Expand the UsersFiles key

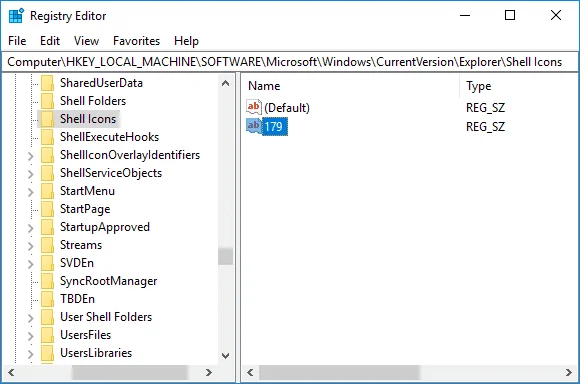pyautogui.click(x=31, y=336)
